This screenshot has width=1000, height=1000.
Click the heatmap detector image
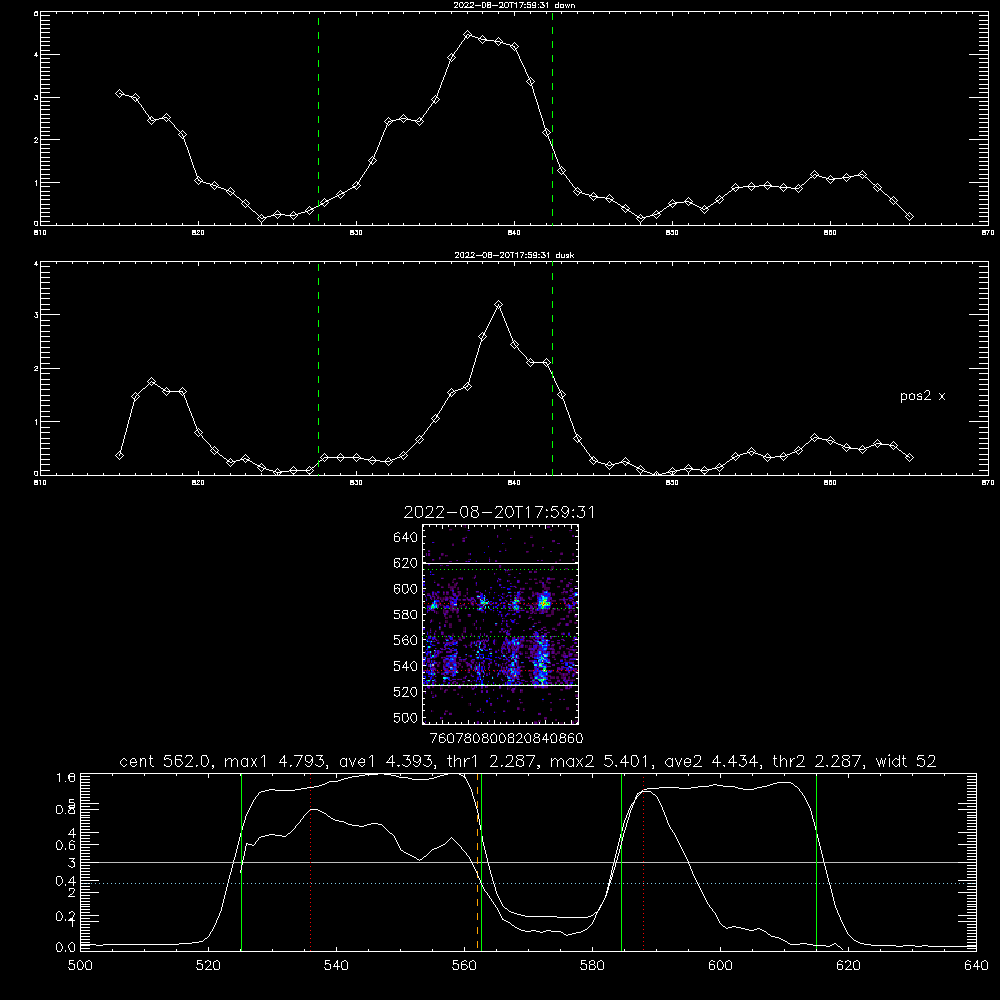500,624
